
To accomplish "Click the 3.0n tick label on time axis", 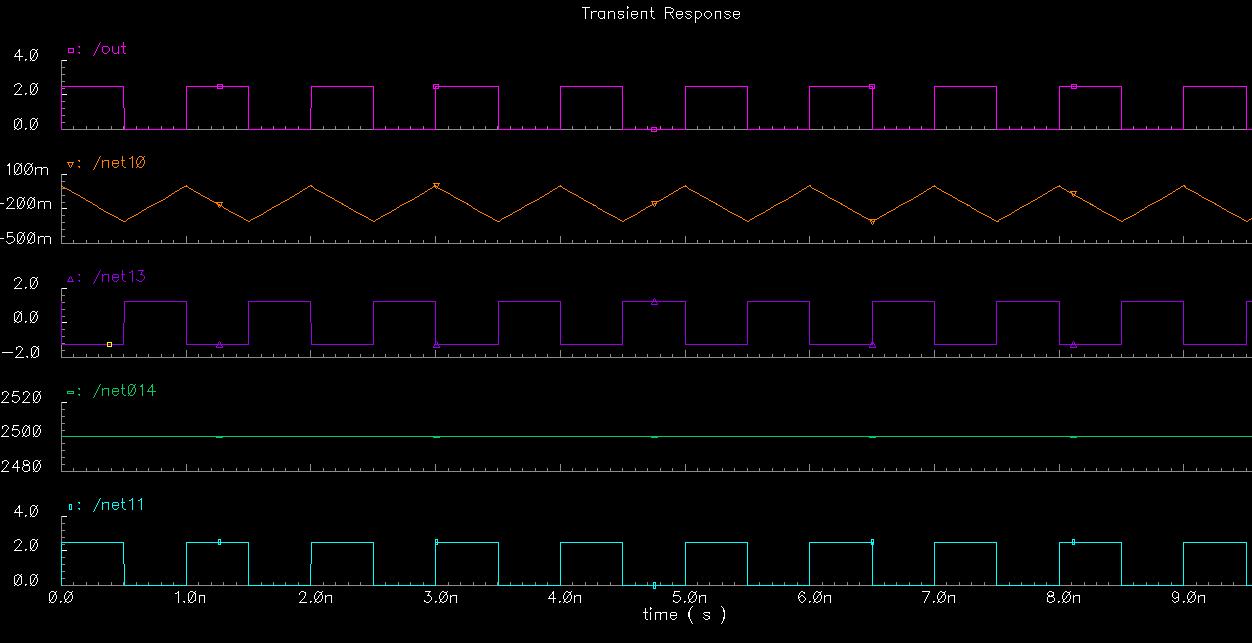I will click(440, 598).
